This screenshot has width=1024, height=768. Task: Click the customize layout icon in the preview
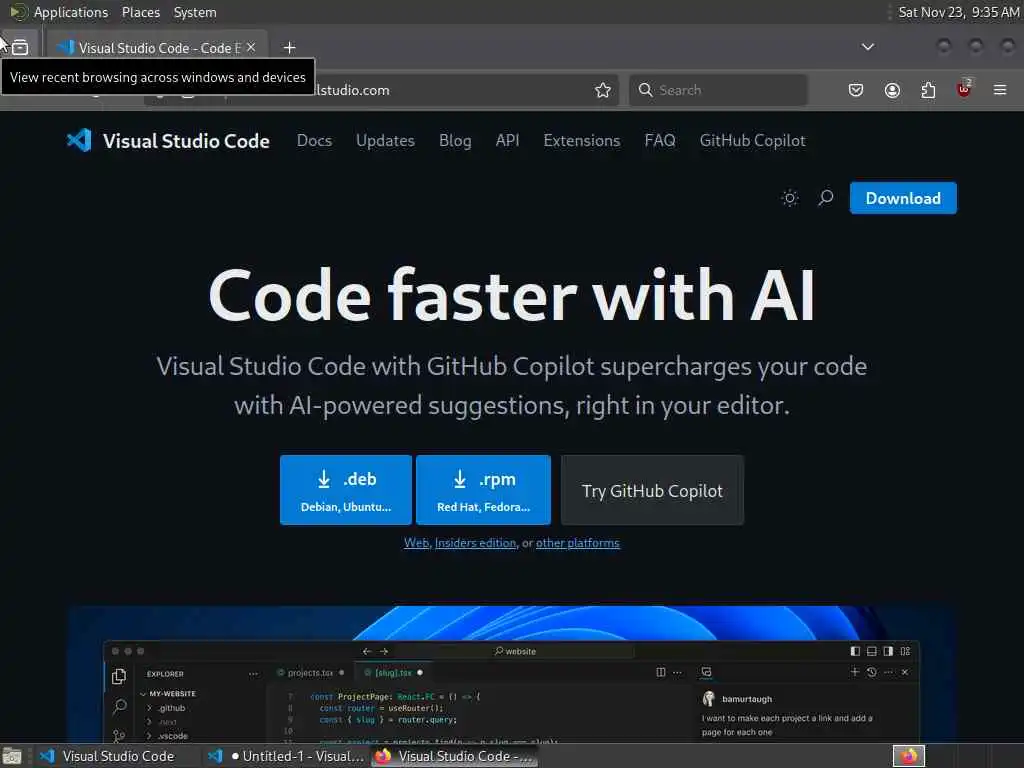pyautogui.click(x=905, y=651)
